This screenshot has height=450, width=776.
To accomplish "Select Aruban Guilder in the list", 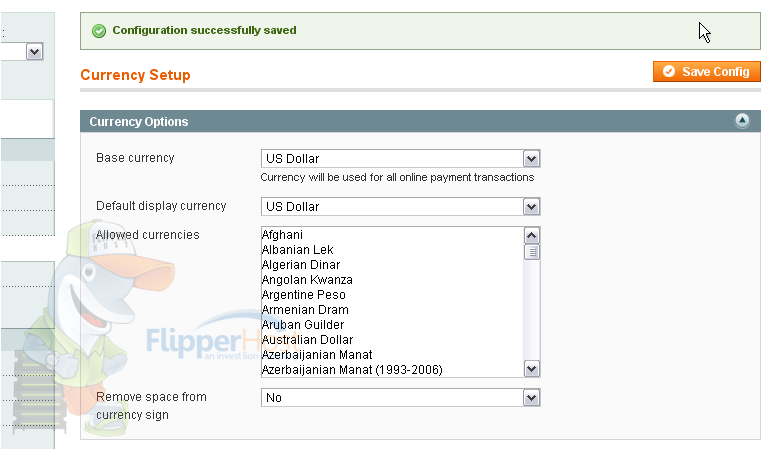I will 303,325.
